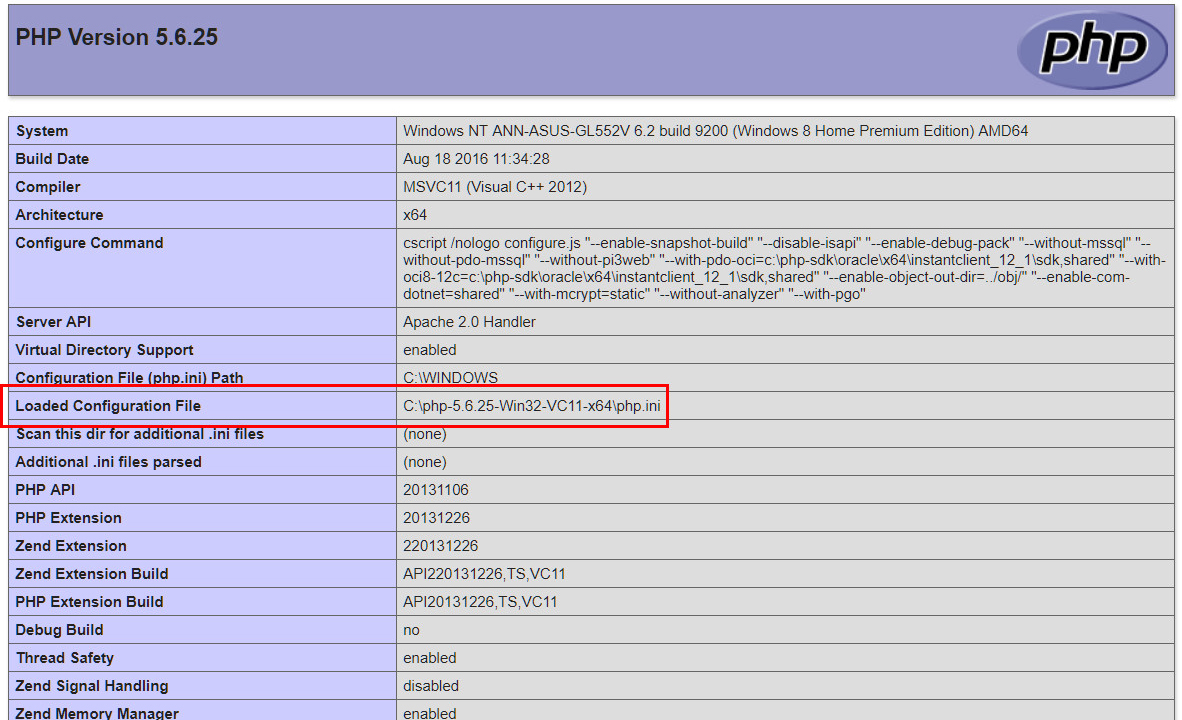Select the API220131226,TS,VC11 value
This screenshot has height=720, width=1182.
(x=485, y=573)
